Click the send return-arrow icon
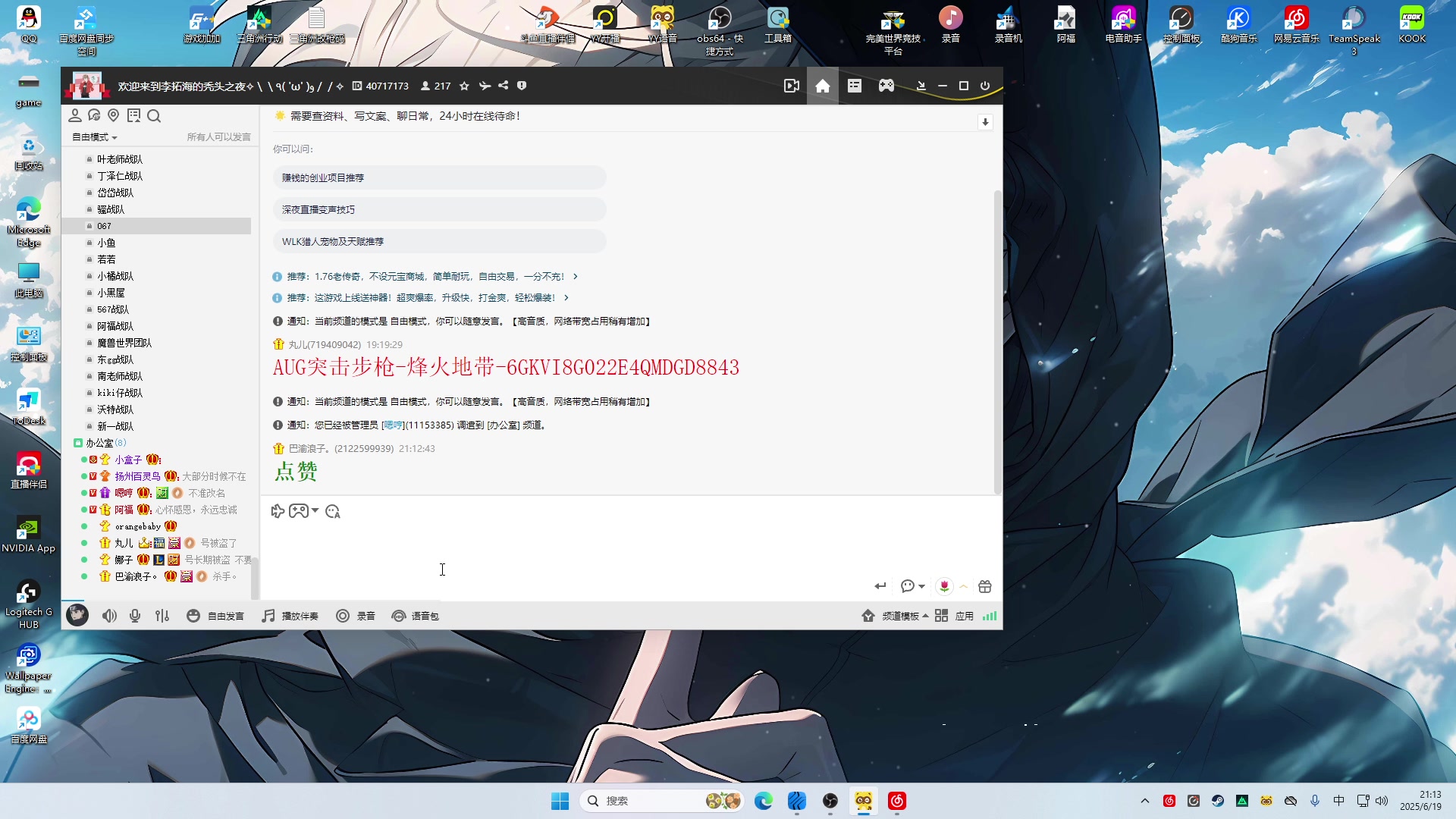 880,586
